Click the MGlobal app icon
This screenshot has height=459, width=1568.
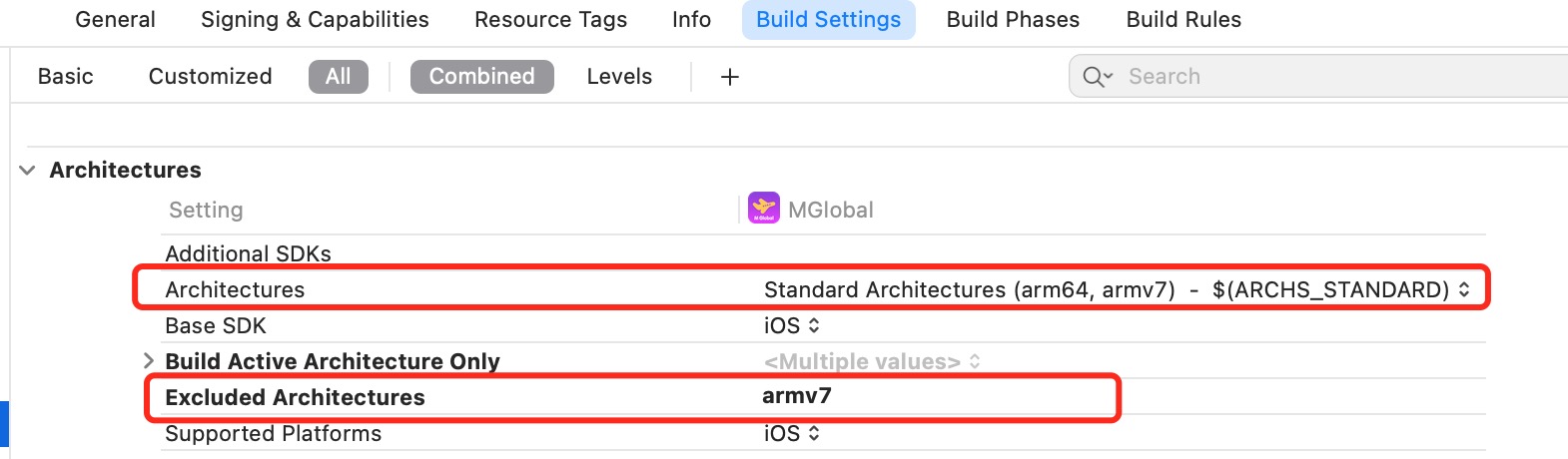(x=764, y=209)
